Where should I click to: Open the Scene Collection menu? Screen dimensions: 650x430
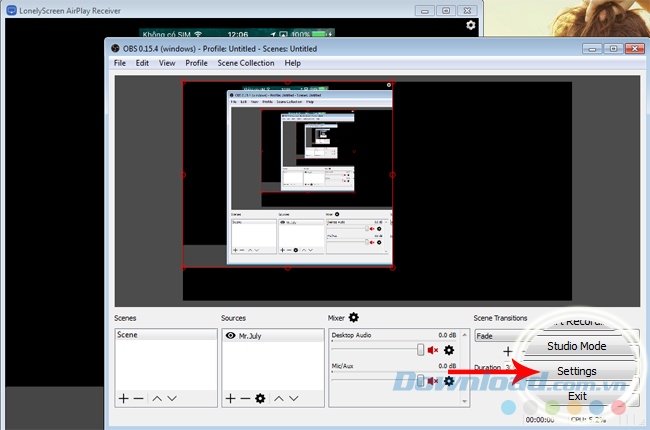[245, 63]
